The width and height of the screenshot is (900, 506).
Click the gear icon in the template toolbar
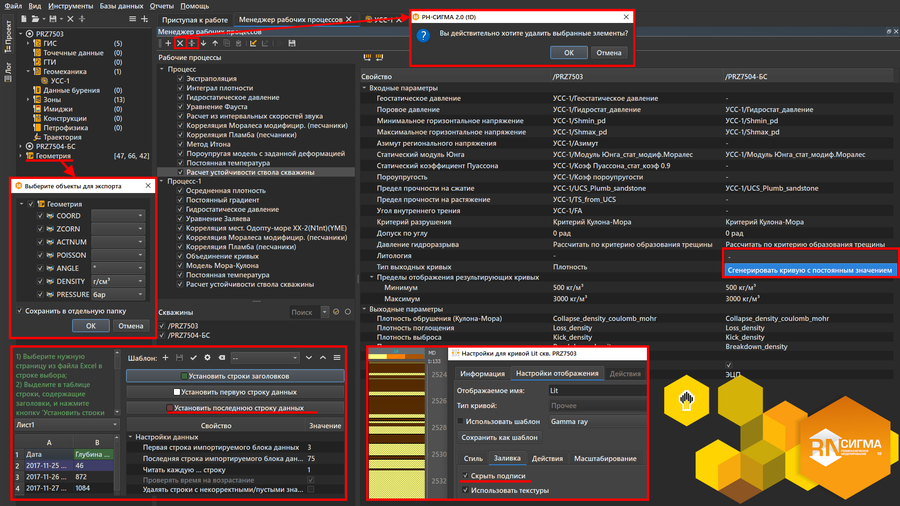[x=207, y=357]
